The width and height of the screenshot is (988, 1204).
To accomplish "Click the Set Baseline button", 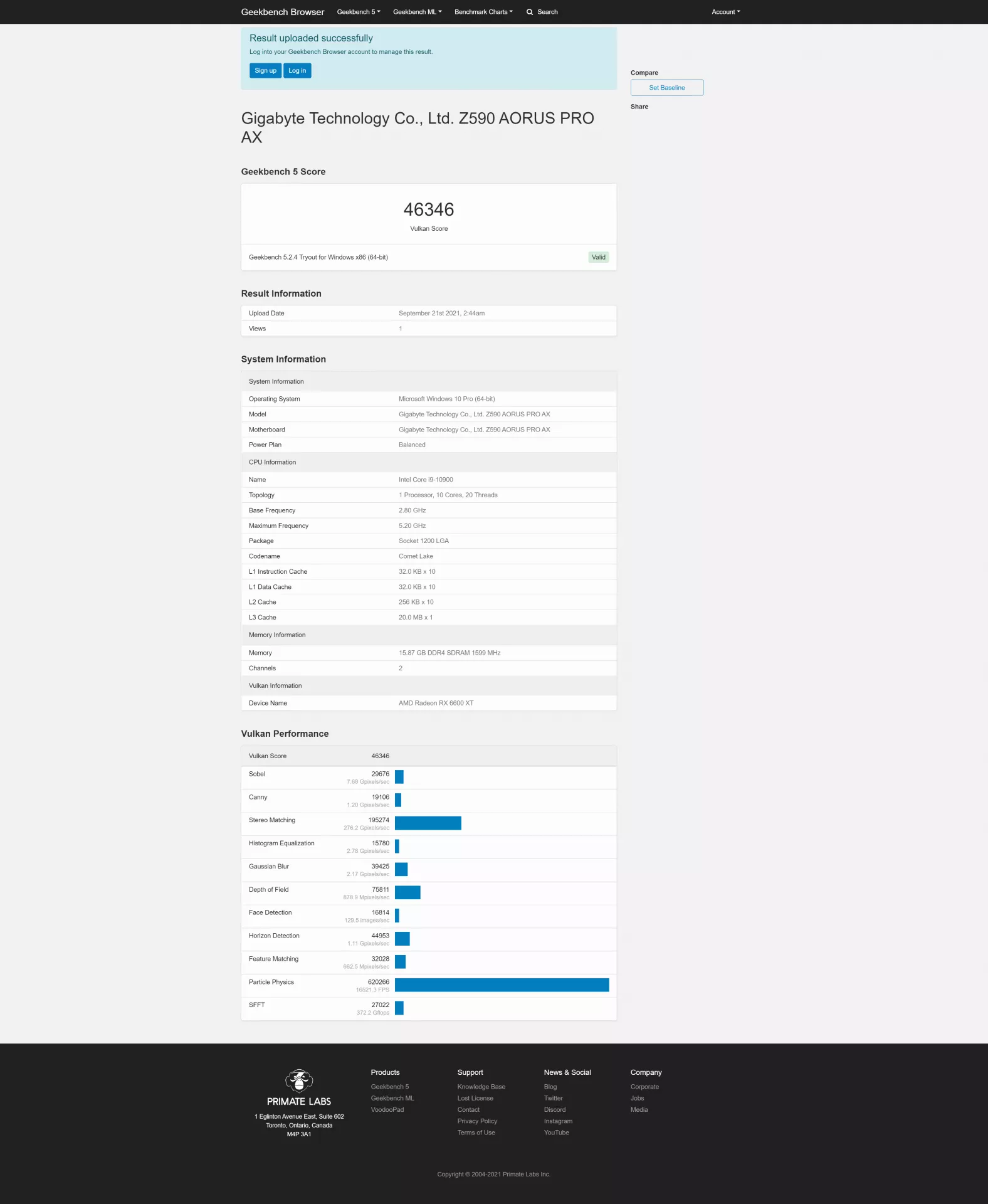I will (x=667, y=88).
